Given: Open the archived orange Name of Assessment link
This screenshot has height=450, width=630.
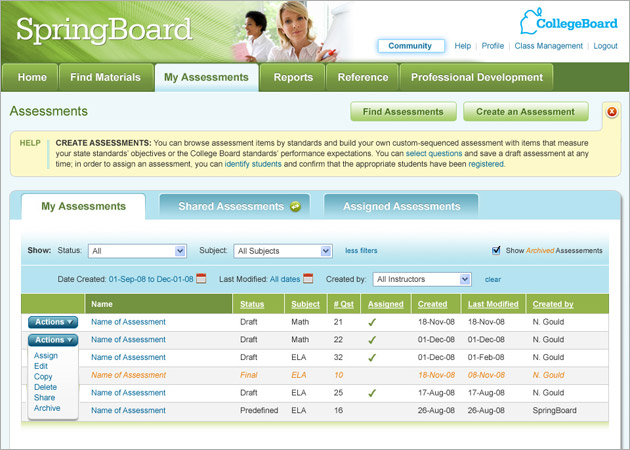Looking at the screenshot, I should (x=128, y=375).
